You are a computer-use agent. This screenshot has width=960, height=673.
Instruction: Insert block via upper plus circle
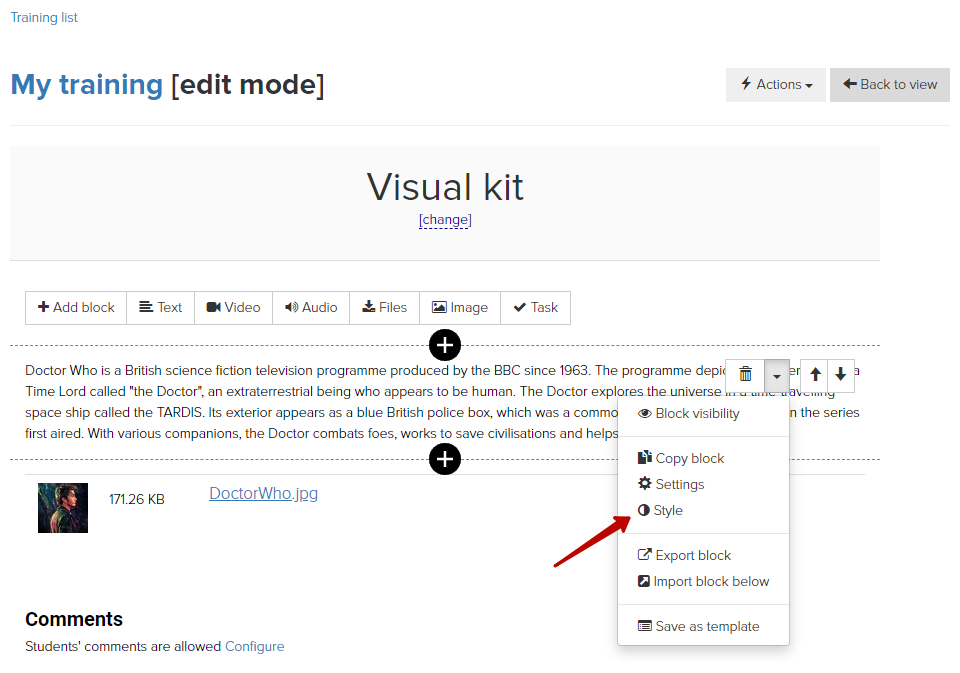pos(445,345)
